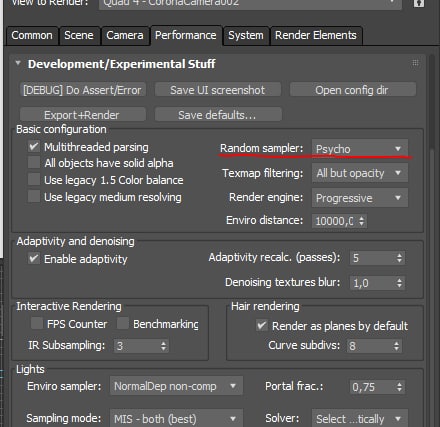The image size is (440, 427).
Task: Open the Sampling mode dropdown
Action: click(x=176, y=419)
